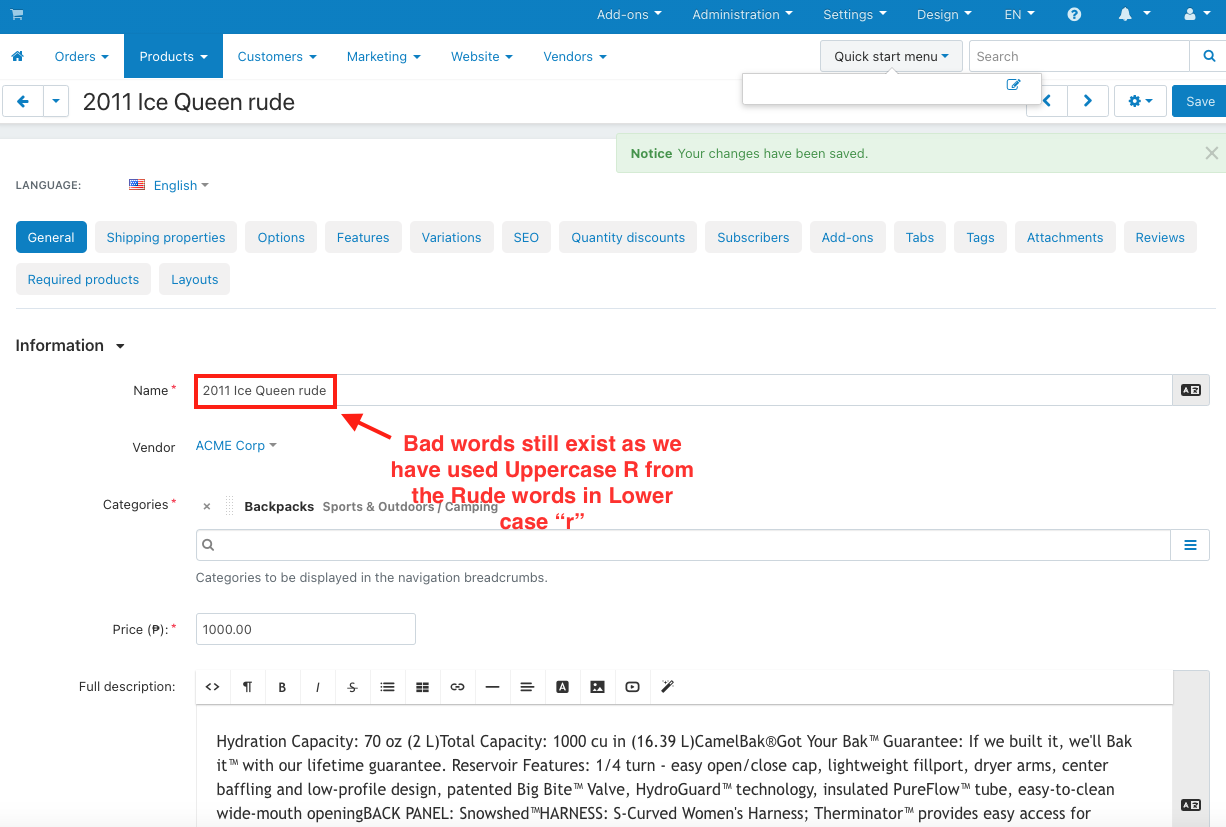Image resolution: width=1226 pixels, height=827 pixels.
Task: Open the Administration menu
Action: pyautogui.click(x=742, y=15)
